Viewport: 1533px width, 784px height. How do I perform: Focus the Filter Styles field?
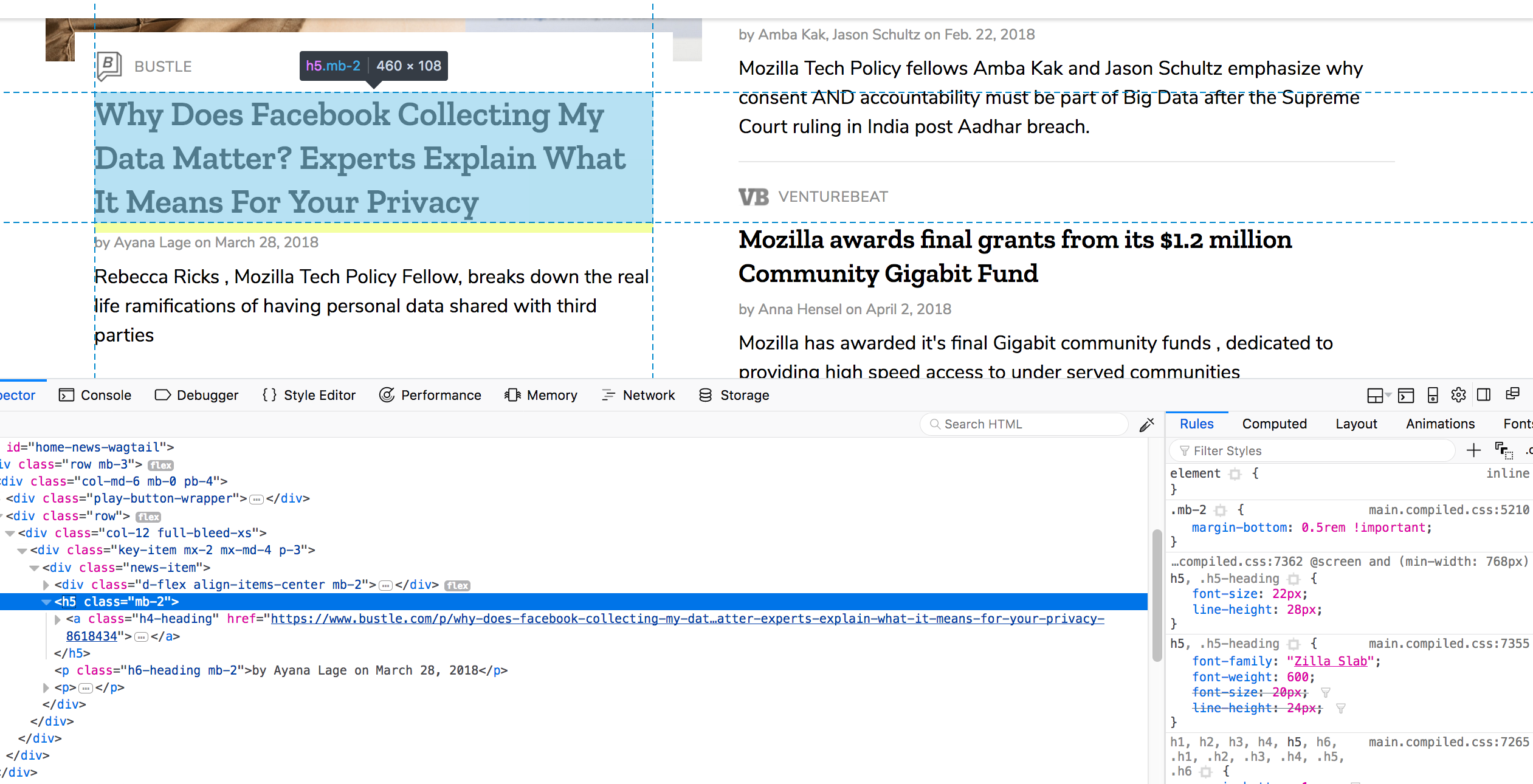pyautogui.click(x=1313, y=450)
